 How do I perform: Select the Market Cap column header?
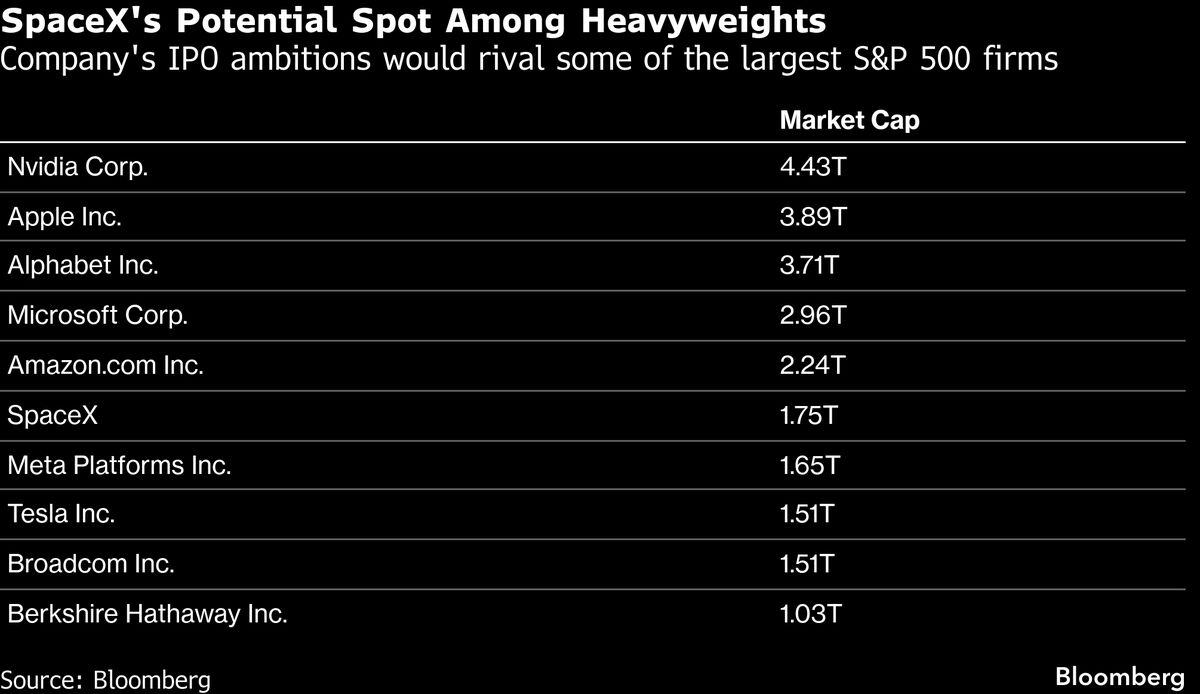click(x=849, y=120)
